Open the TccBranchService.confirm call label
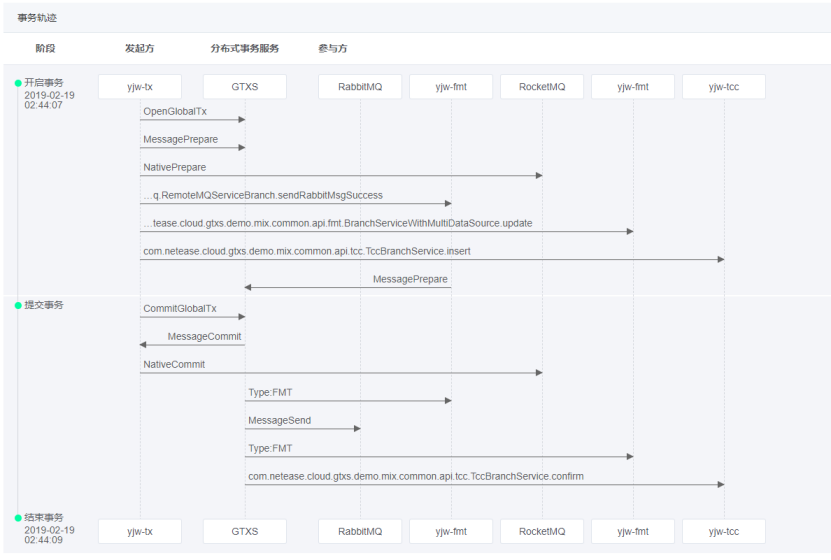This screenshot has height=560, width=831. click(415, 477)
